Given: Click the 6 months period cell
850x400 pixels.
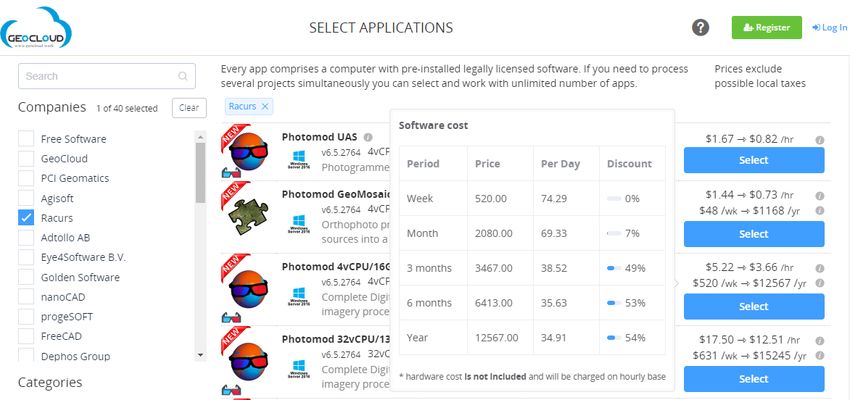Looking at the screenshot, I should [433, 303].
